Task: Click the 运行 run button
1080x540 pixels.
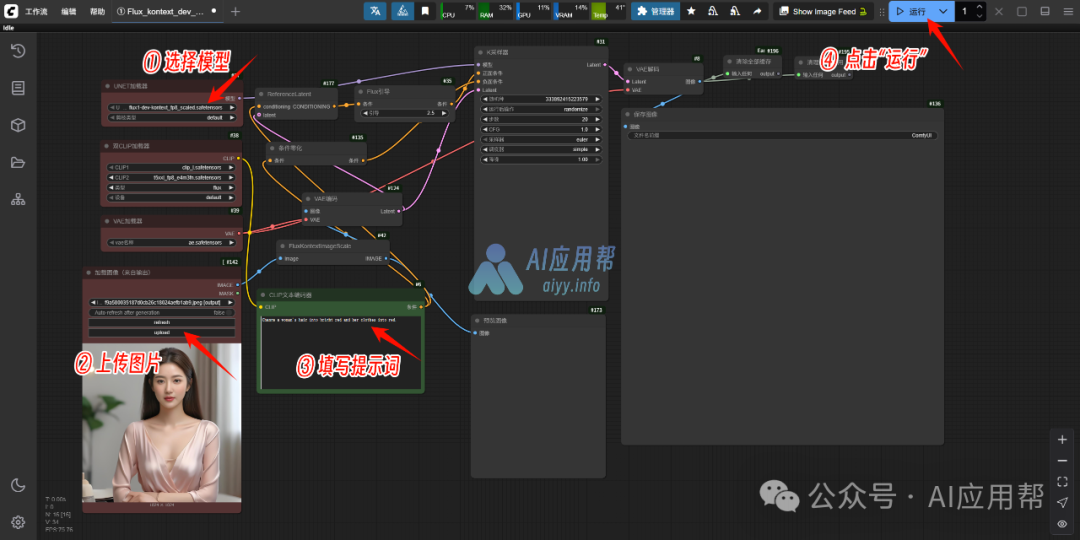Action: click(x=910, y=11)
